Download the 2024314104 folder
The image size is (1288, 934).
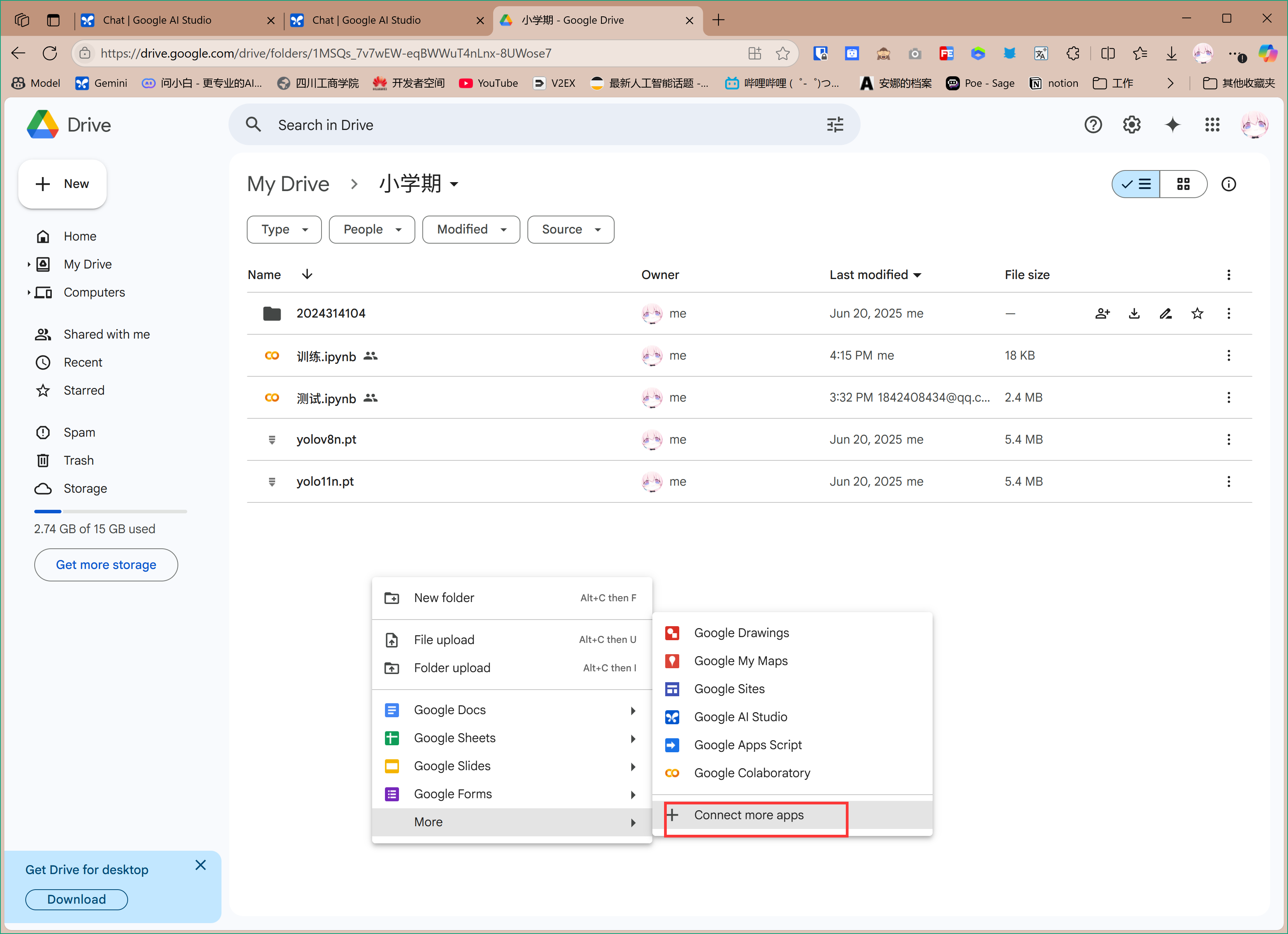[x=1134, y=313]
